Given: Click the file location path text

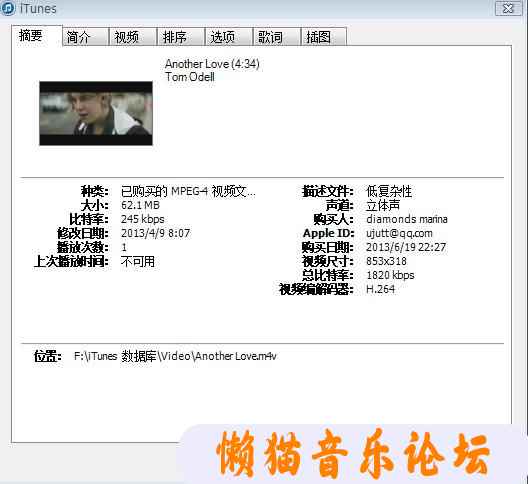Looking at the screenshot, I should [175, 356].
